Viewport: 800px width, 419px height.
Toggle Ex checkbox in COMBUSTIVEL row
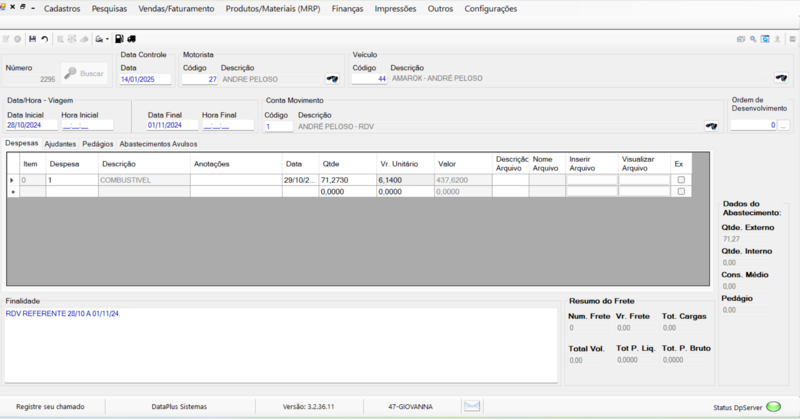[681, 180]
